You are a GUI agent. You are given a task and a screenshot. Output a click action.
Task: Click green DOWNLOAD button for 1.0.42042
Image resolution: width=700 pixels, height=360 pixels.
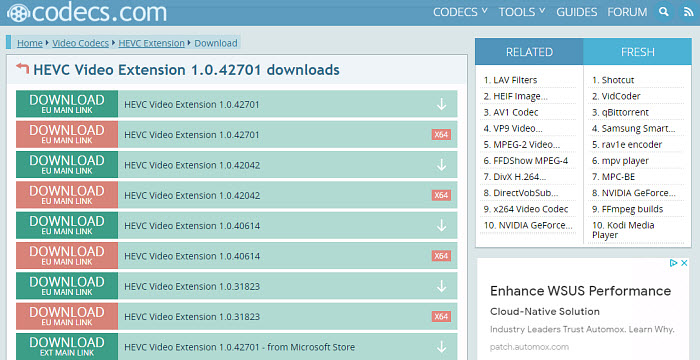click(x=67, y=164)
